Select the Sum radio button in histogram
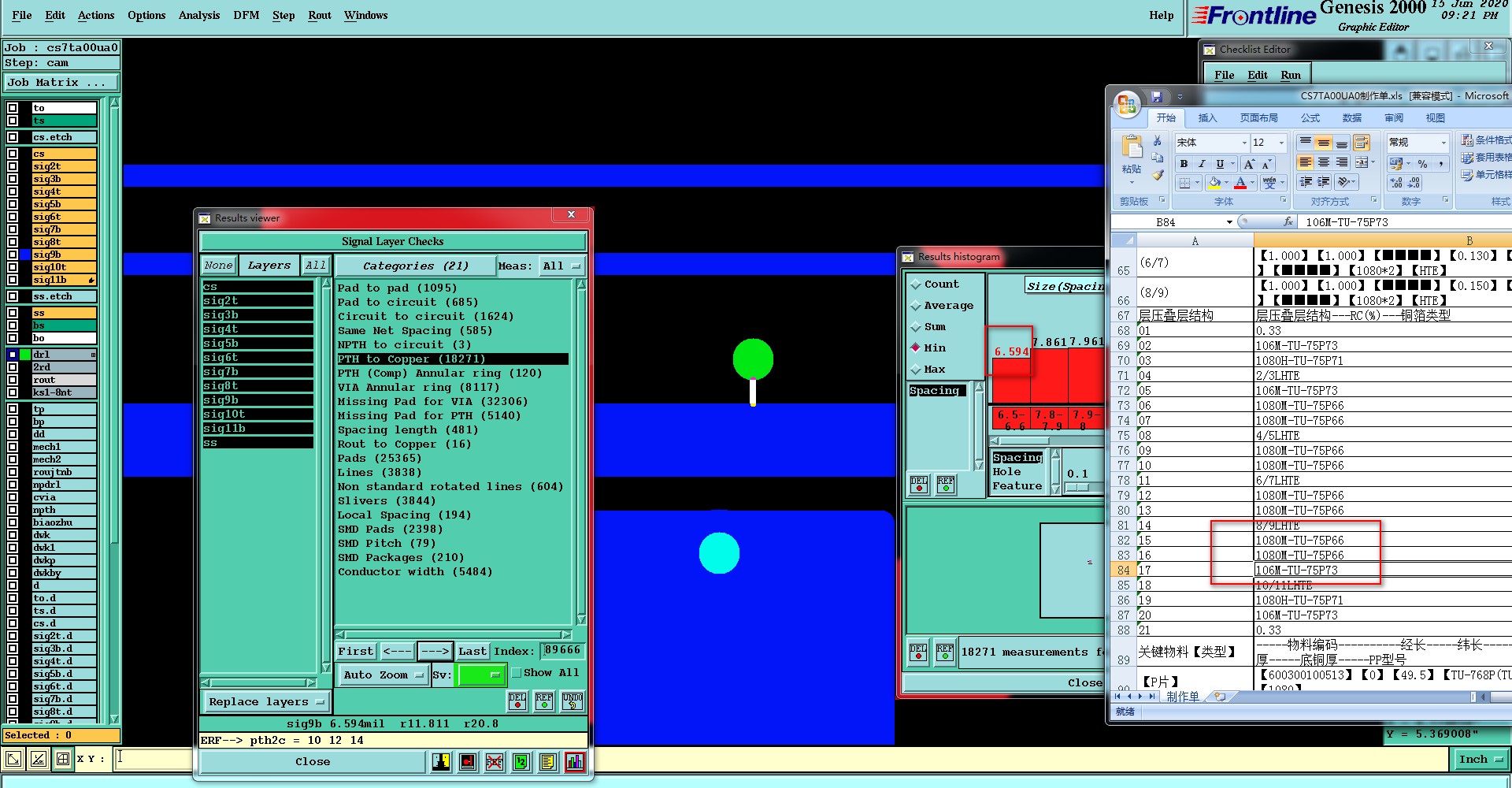The image size is (1512, 788). (915, 327)
